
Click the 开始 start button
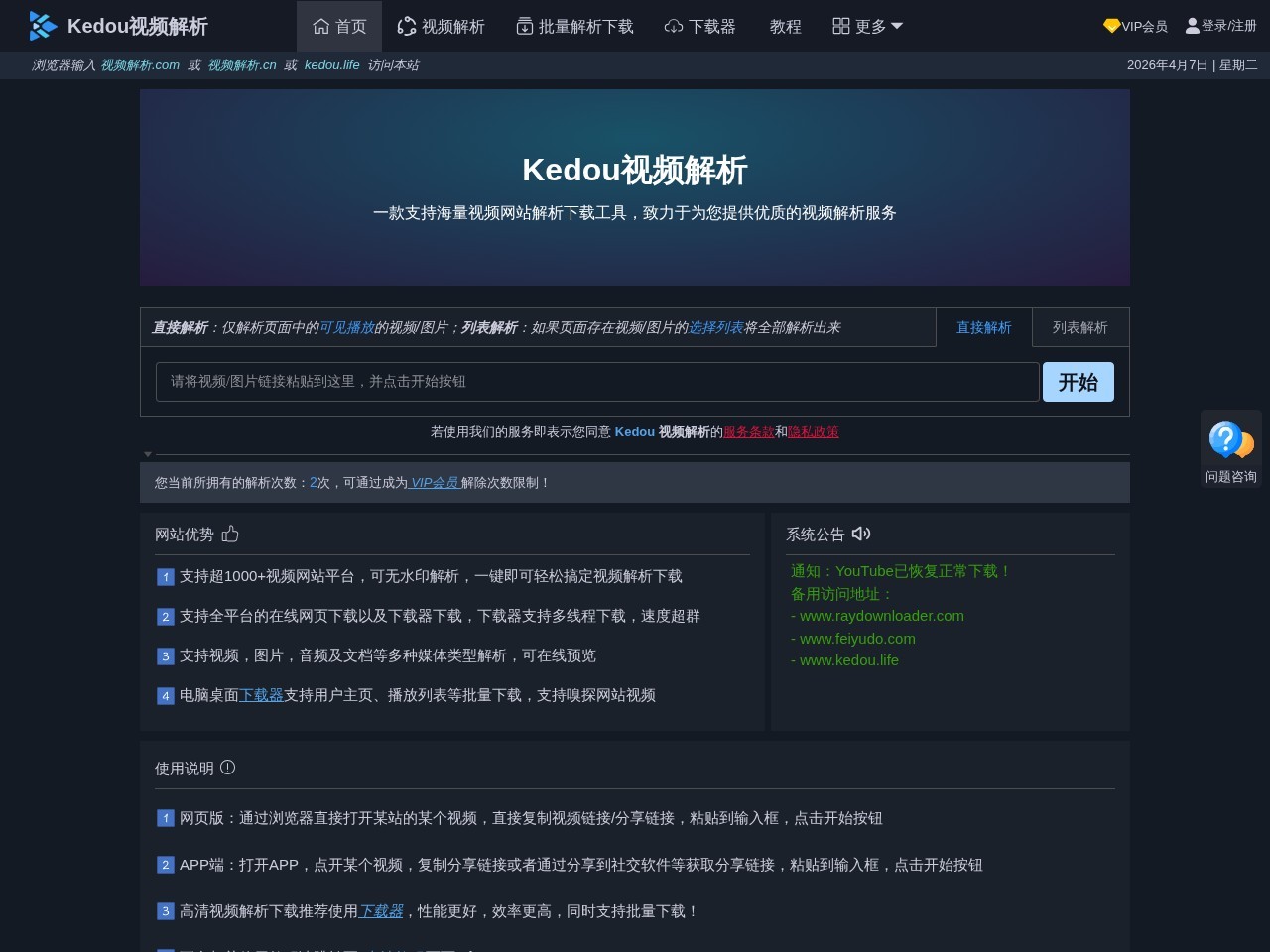coord(1079,382)
